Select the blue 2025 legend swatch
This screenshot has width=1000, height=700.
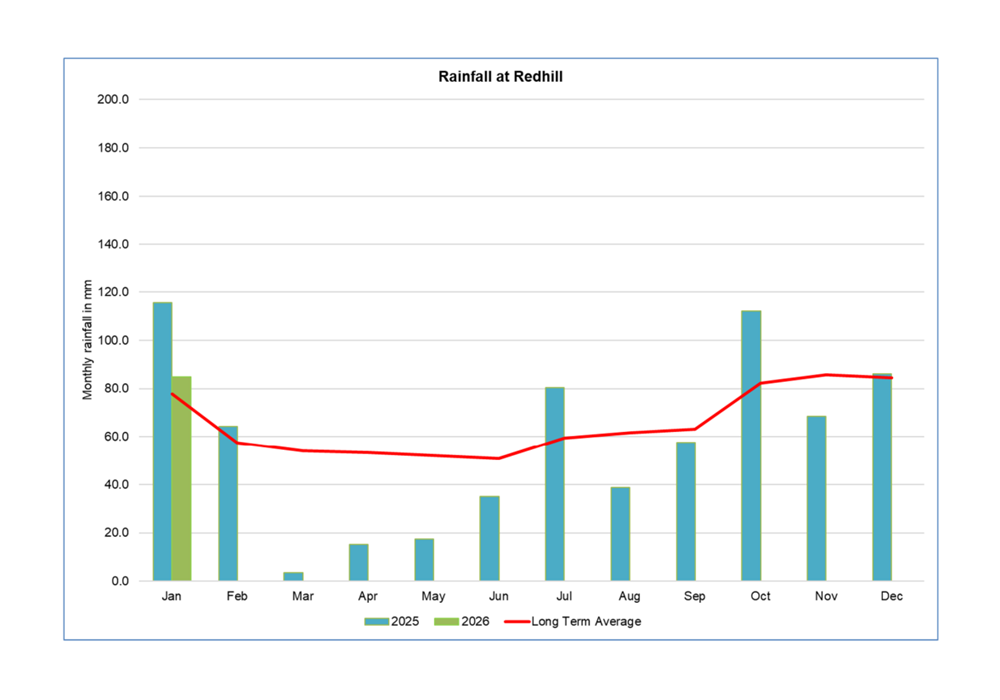[x=376, y=621]
